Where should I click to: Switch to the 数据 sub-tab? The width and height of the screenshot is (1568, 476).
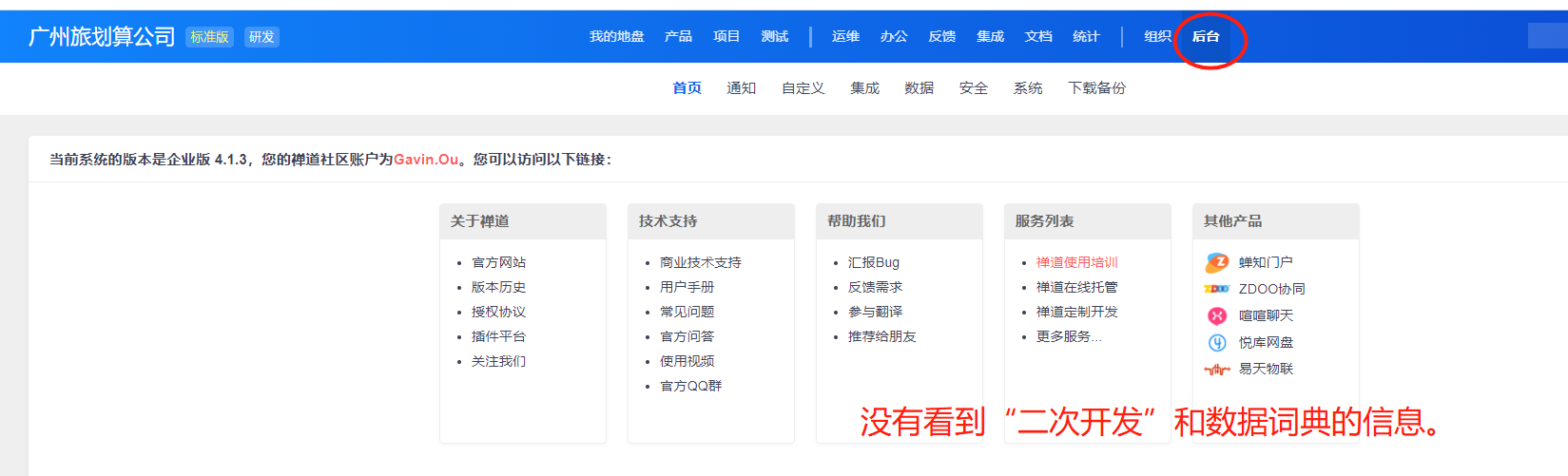tap(919, 87)
